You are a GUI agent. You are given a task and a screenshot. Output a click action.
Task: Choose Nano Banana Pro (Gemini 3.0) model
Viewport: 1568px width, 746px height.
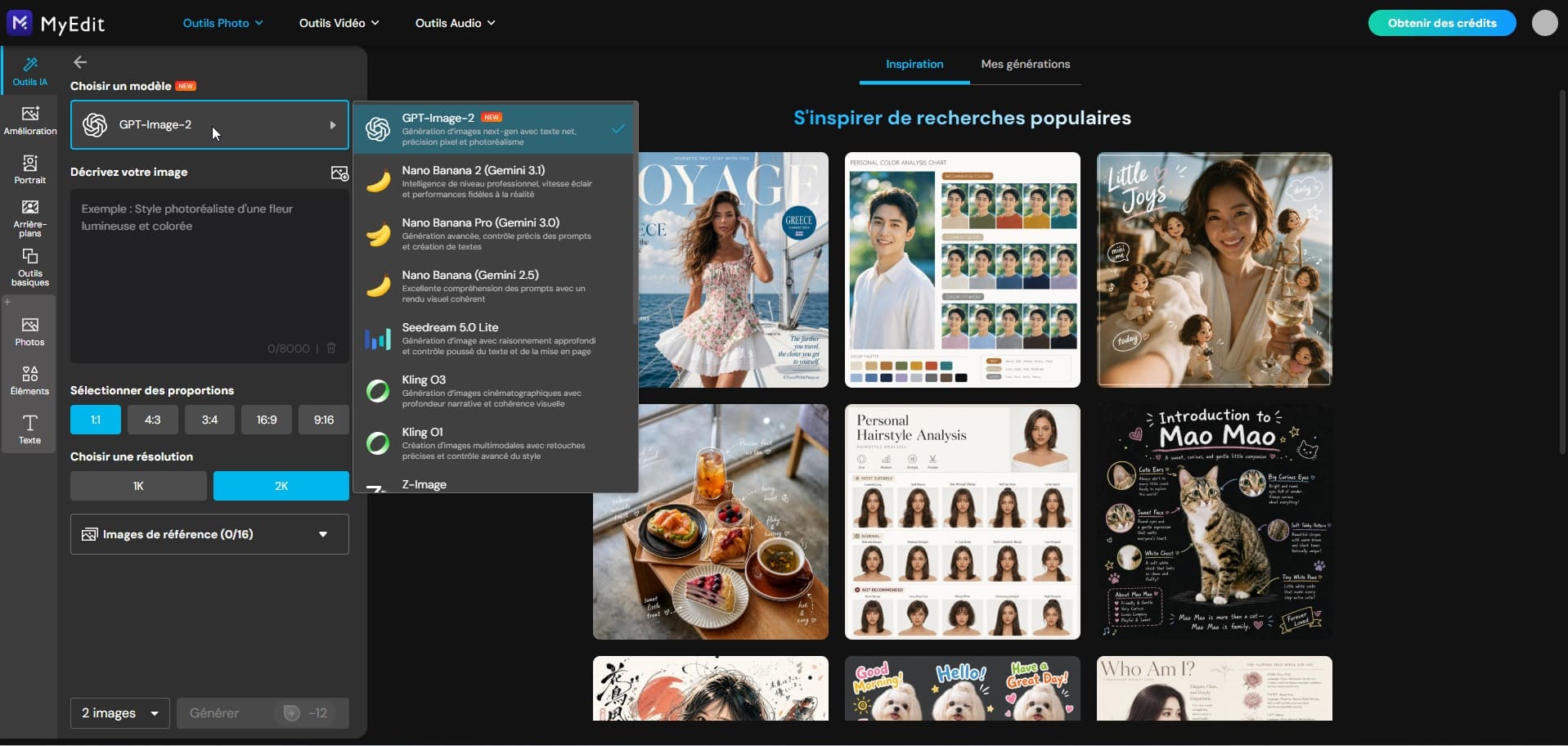(x=495, y=234)
